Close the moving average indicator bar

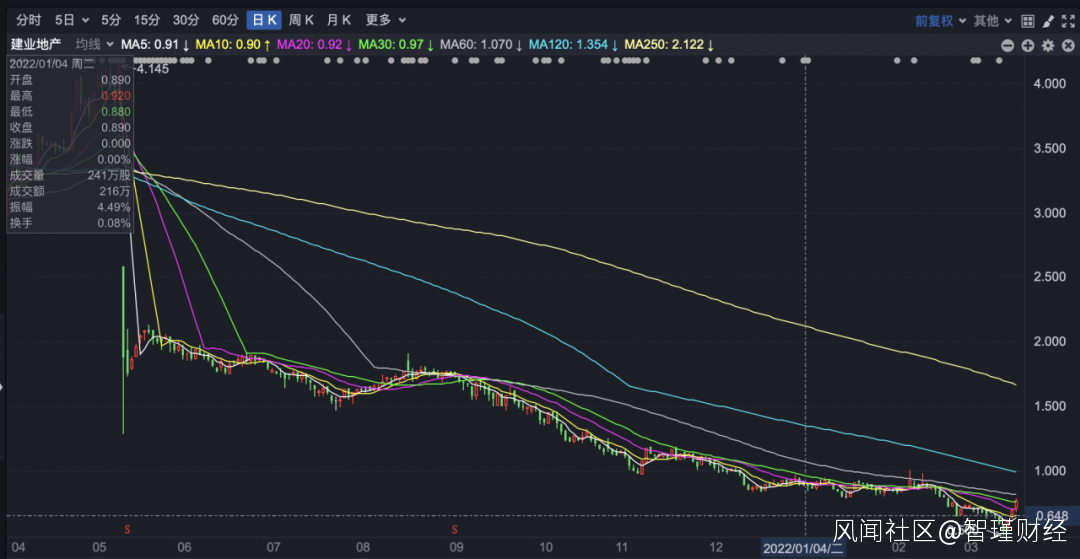coord(1068,45)
